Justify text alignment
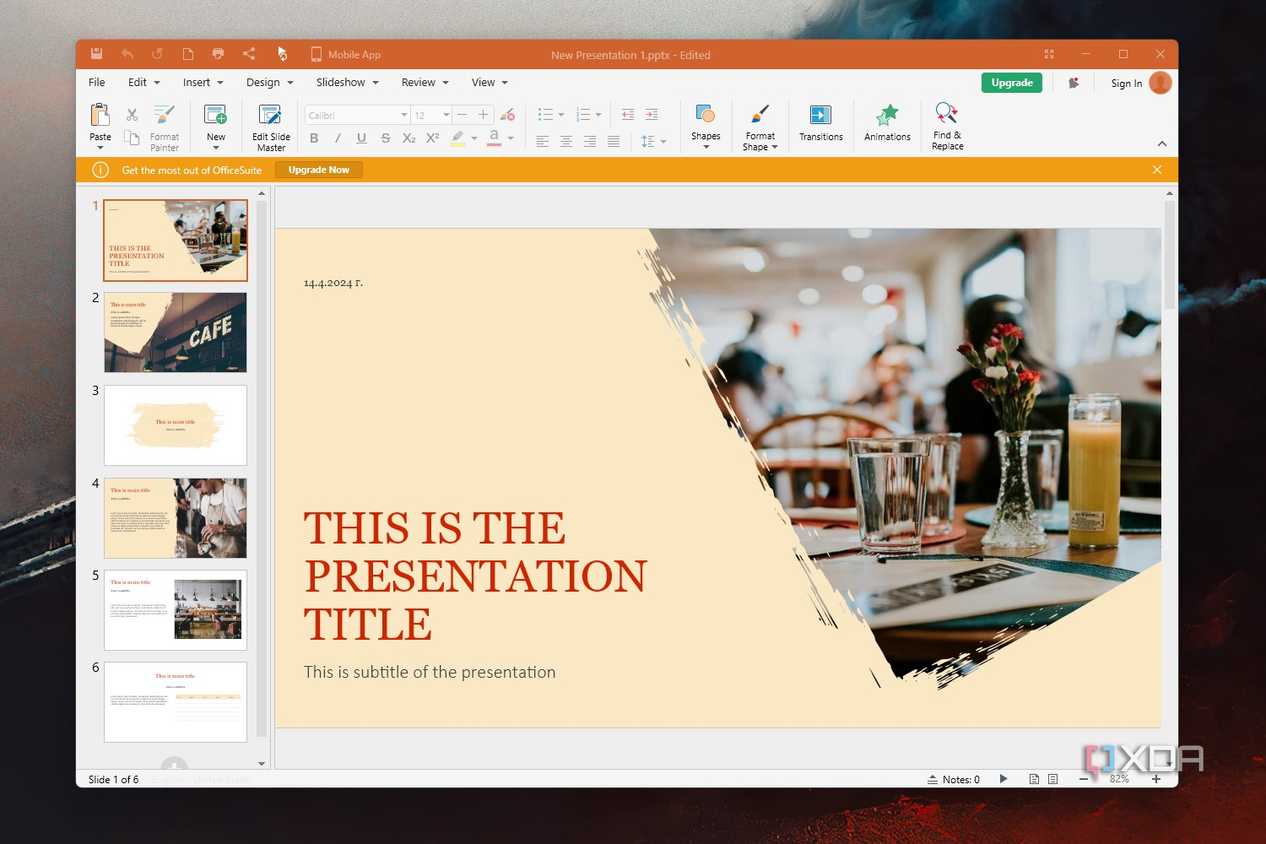Image resolution: width=1266 pixels, height=844 pixels. [613, 141]
